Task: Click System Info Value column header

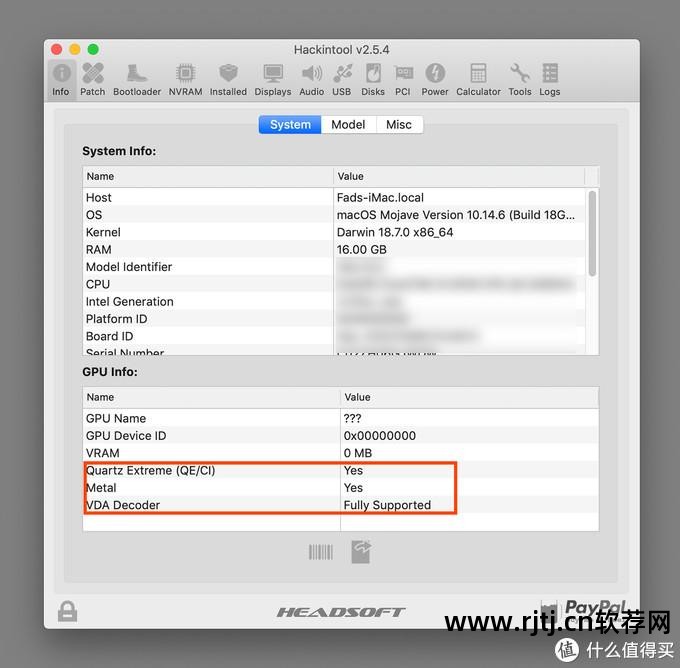Action: point(459,177)
